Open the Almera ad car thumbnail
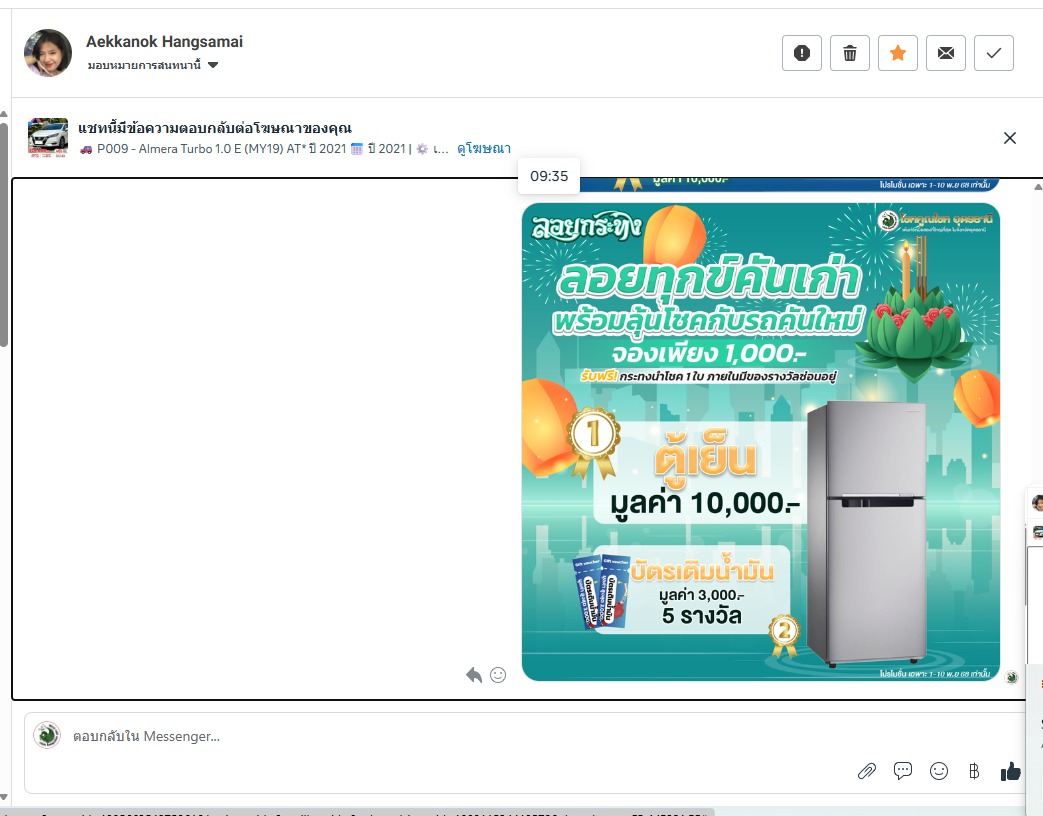The height and width of the screenshot is (816, 1043). (48, 138)
